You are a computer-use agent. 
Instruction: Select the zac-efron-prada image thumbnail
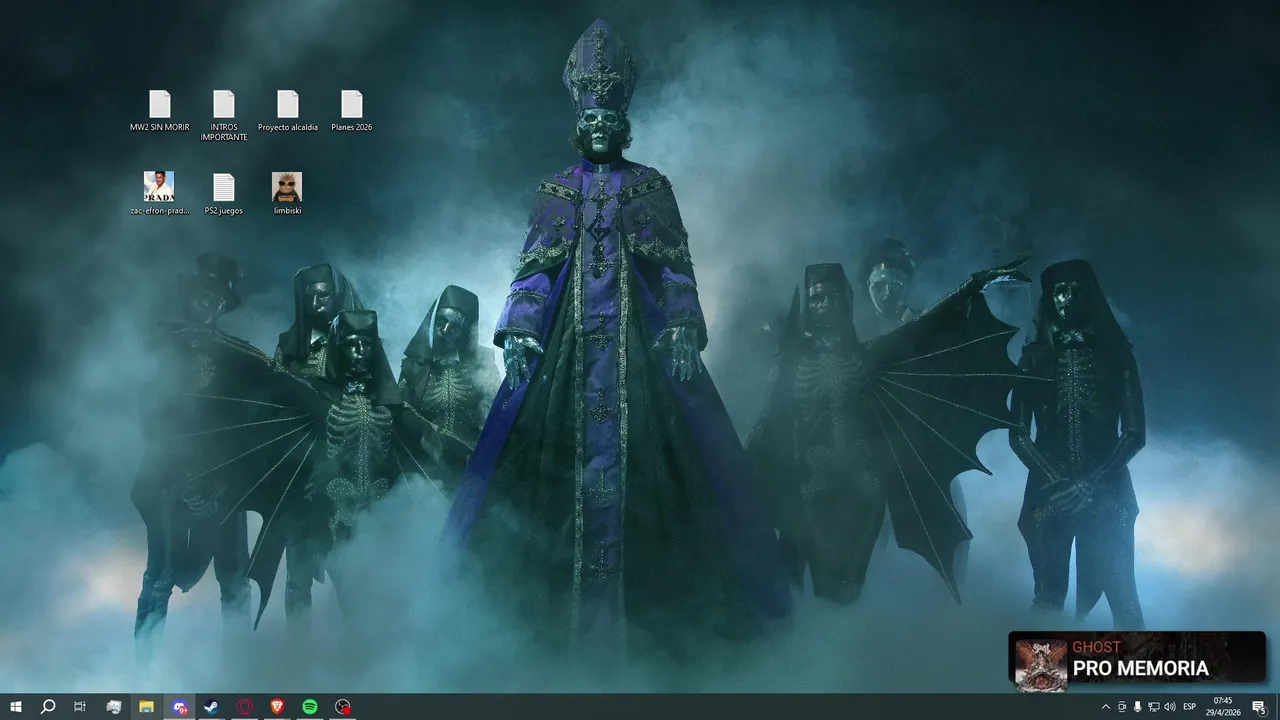click(159, 187)
